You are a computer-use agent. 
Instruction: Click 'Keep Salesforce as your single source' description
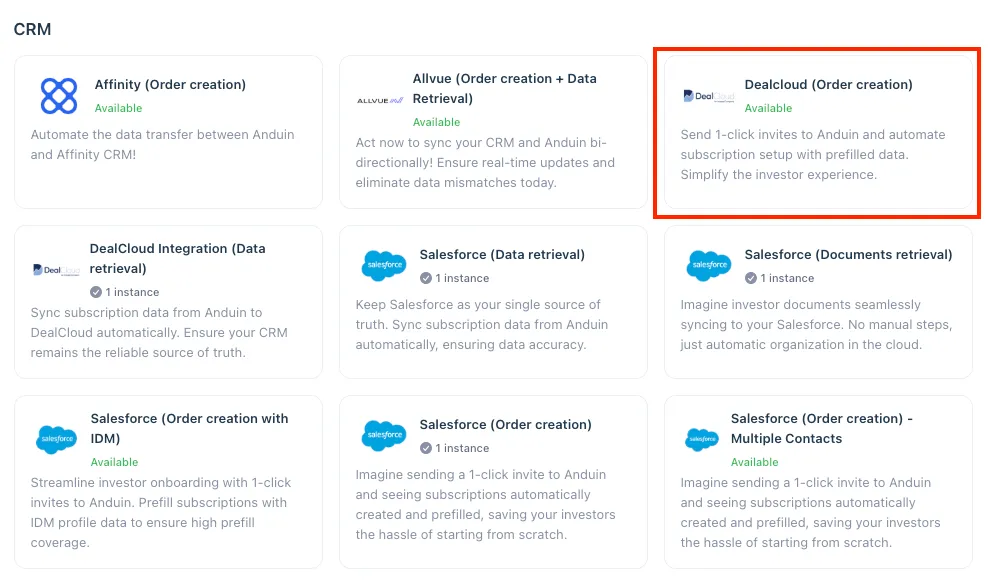[482, 325]
